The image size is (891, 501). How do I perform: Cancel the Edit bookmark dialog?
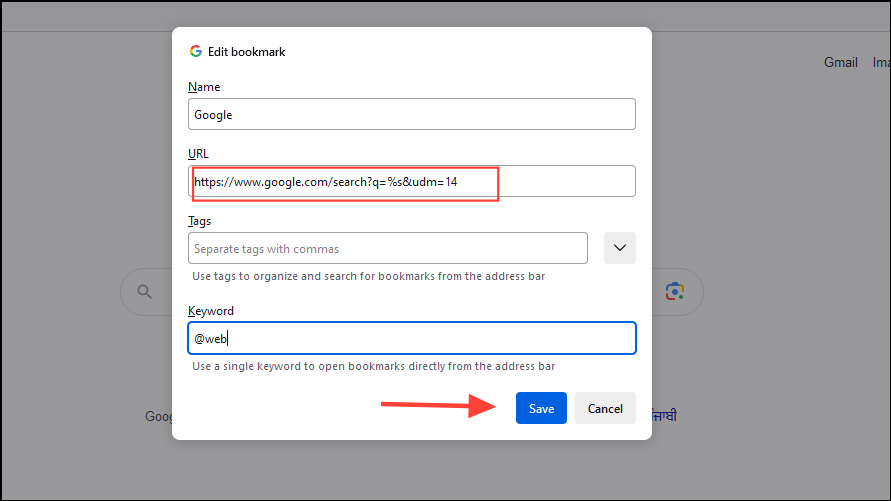click(x=605, y=408)
